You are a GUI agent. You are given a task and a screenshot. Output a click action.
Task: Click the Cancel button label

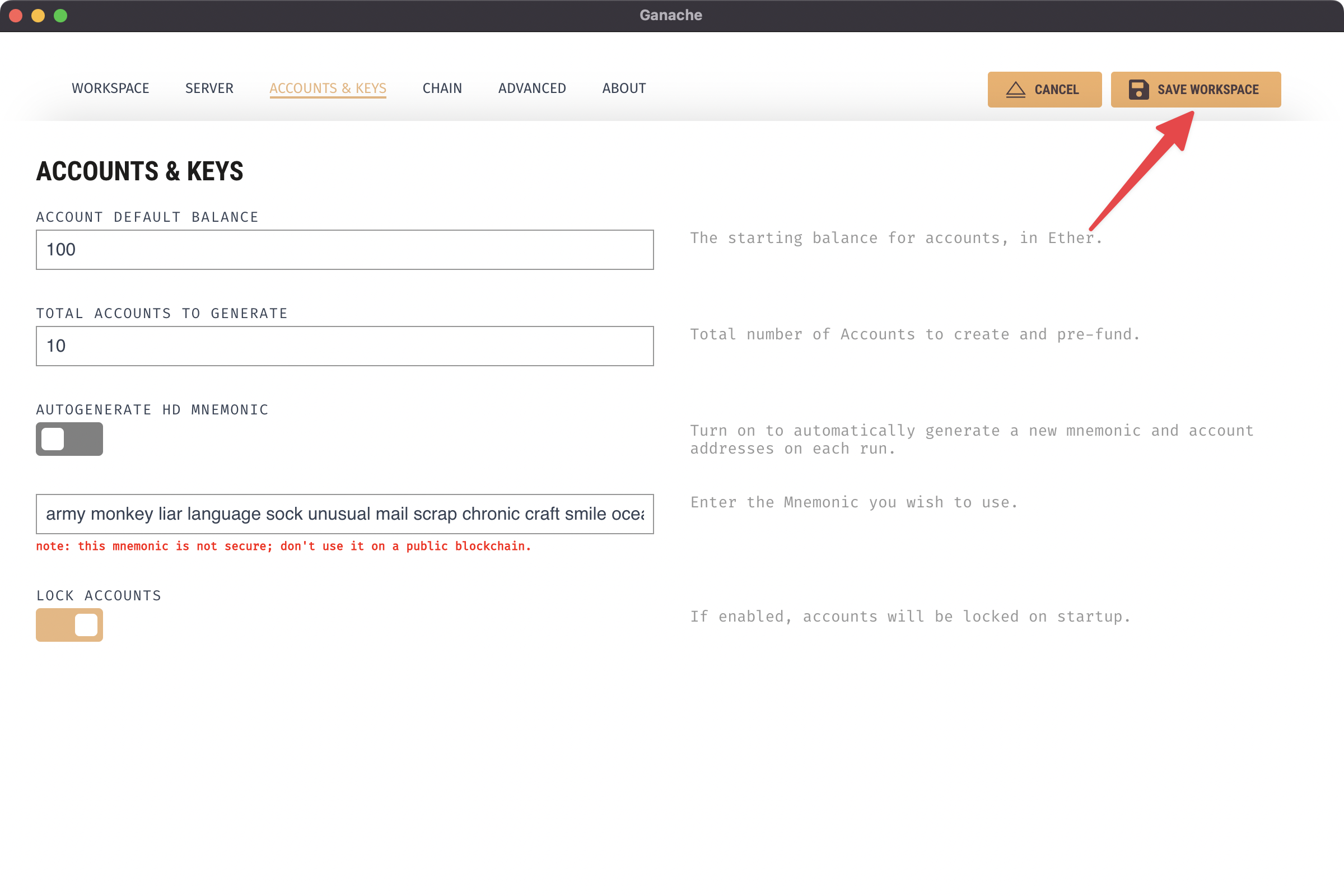pos(1057,90)
